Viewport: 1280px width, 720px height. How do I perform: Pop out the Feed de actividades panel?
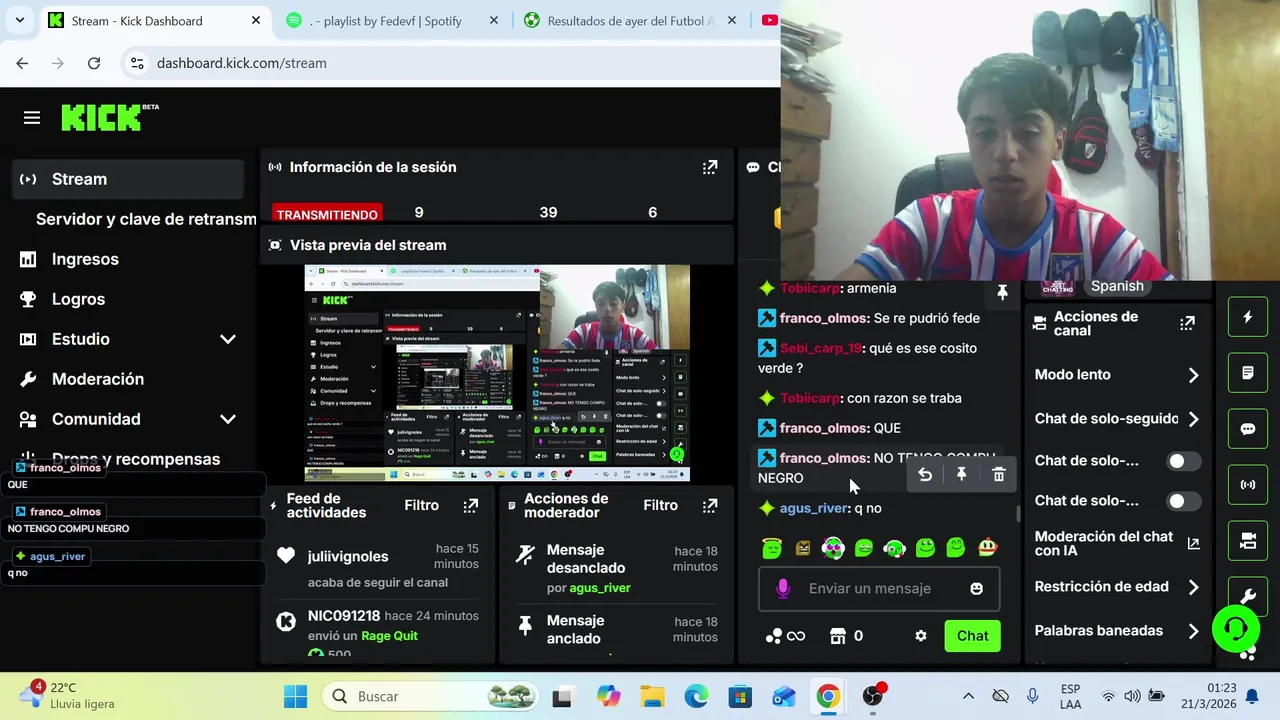pyautogui.click(x=471, y=506)
